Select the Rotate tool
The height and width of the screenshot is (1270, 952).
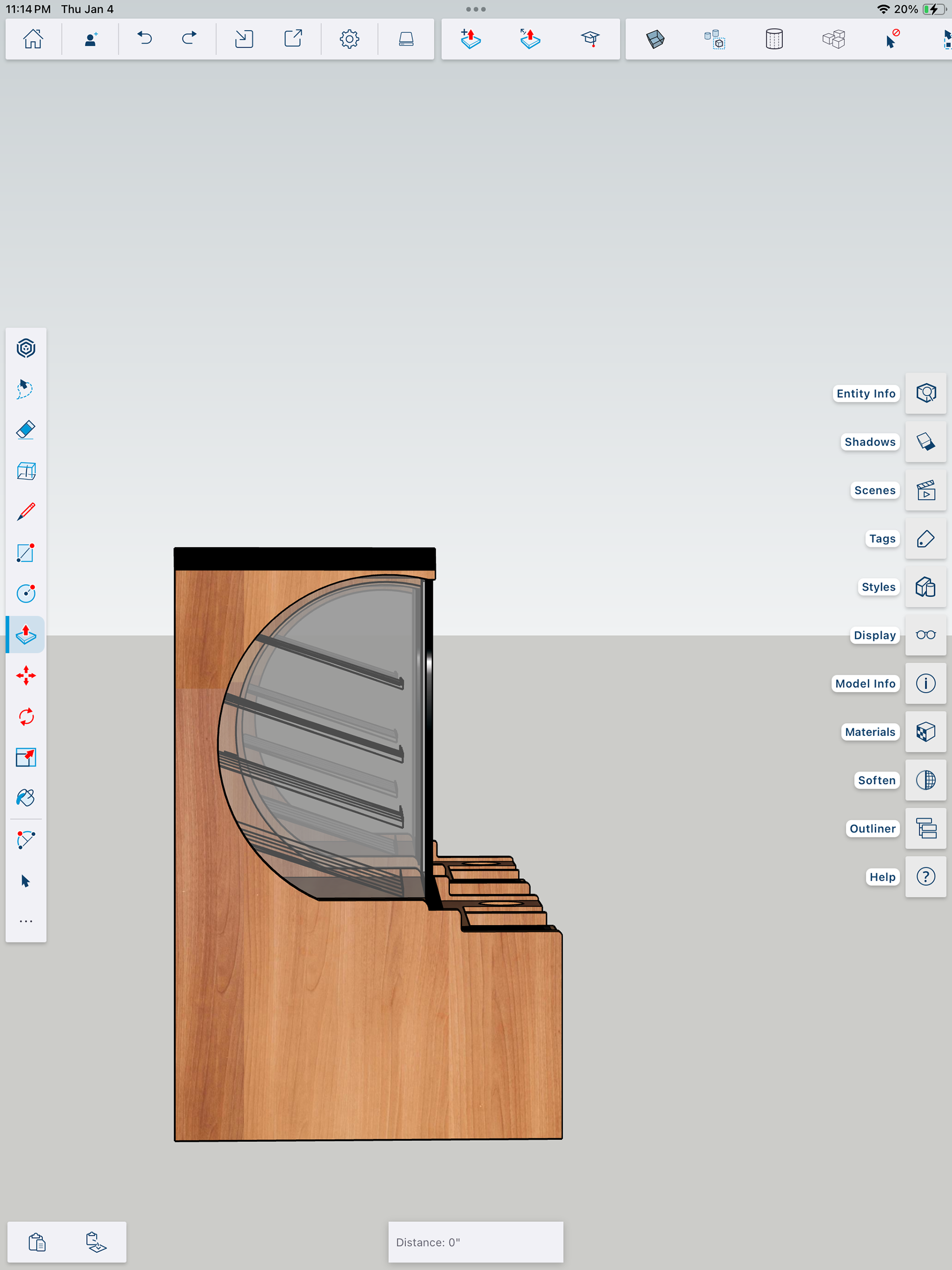point(26,717)
